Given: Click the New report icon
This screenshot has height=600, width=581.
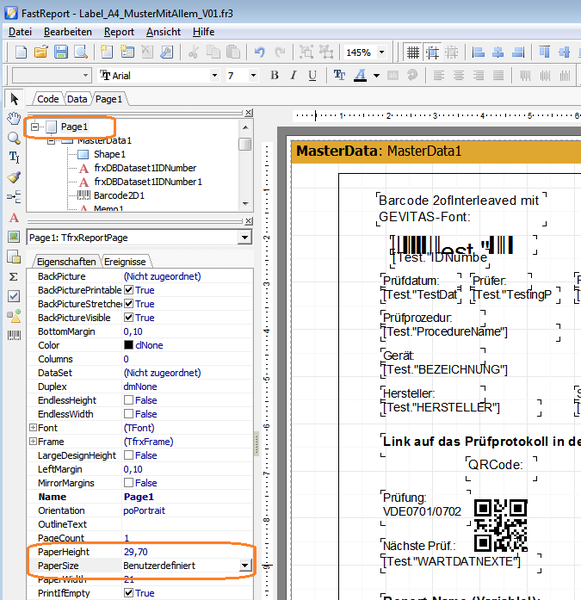Looking at the screenshot, I should tap(21, 52).
